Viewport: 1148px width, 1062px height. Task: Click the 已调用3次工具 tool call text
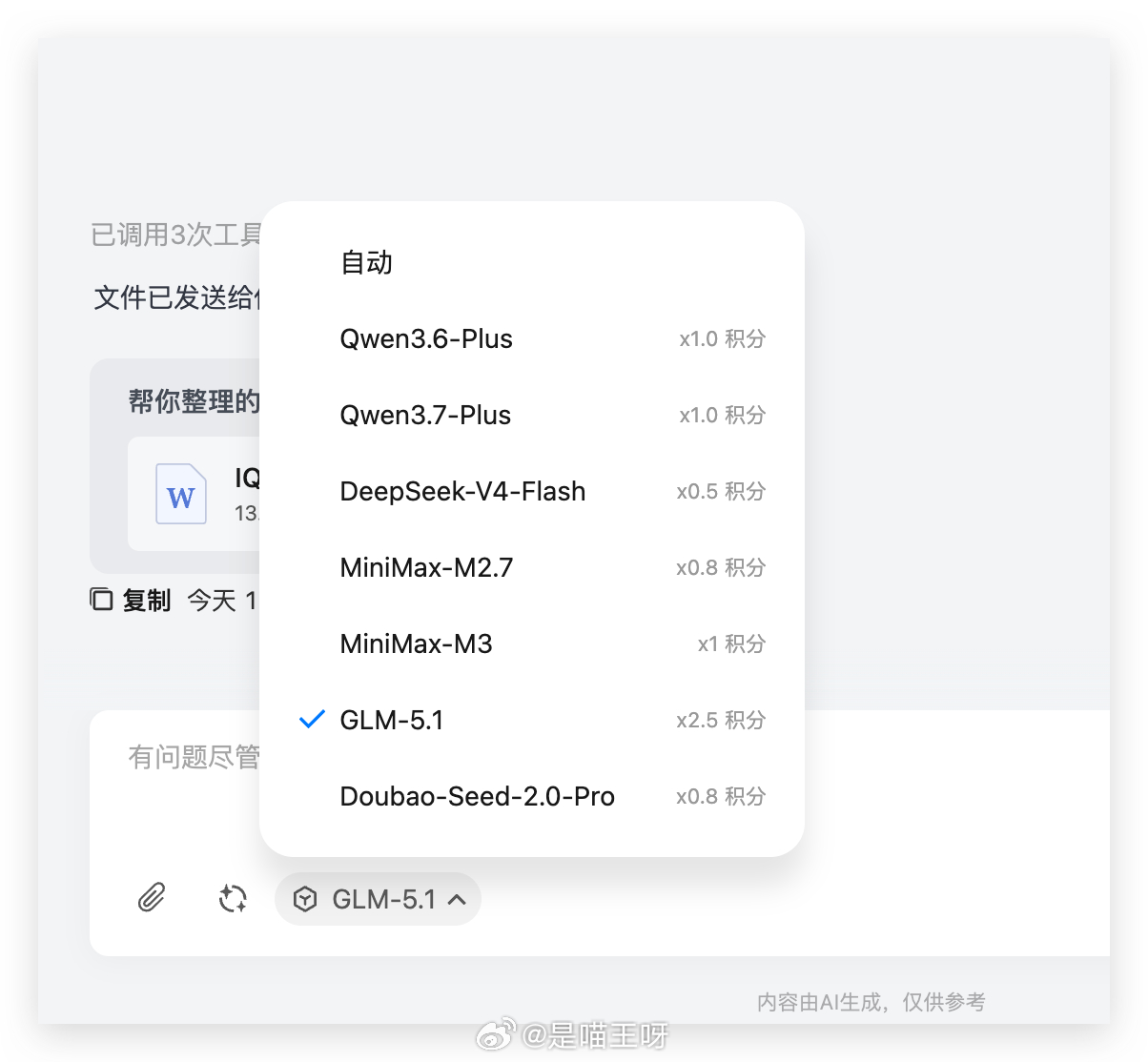coord(175,235)
